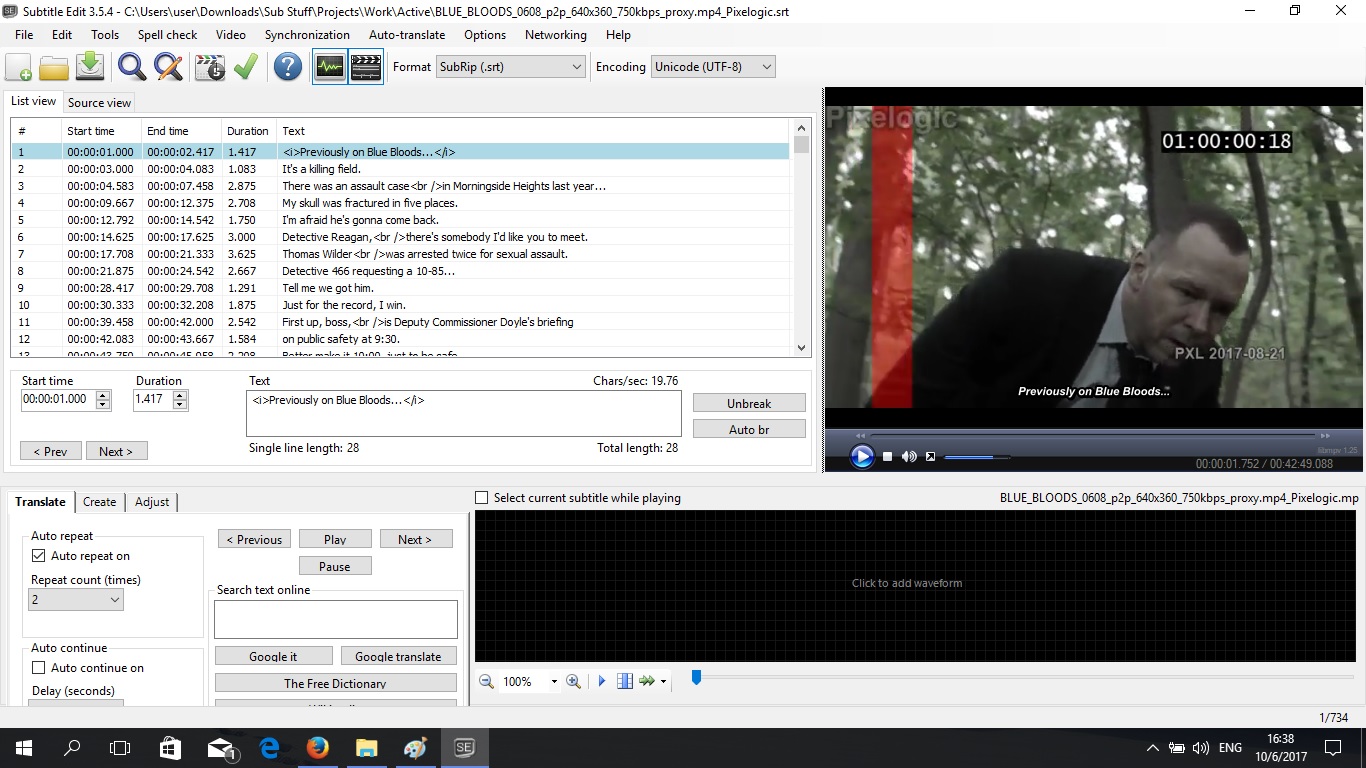Viewport: 1366px width, 768px height.
Task: Open the Encoding dropdown
Action: click(765, 67)
